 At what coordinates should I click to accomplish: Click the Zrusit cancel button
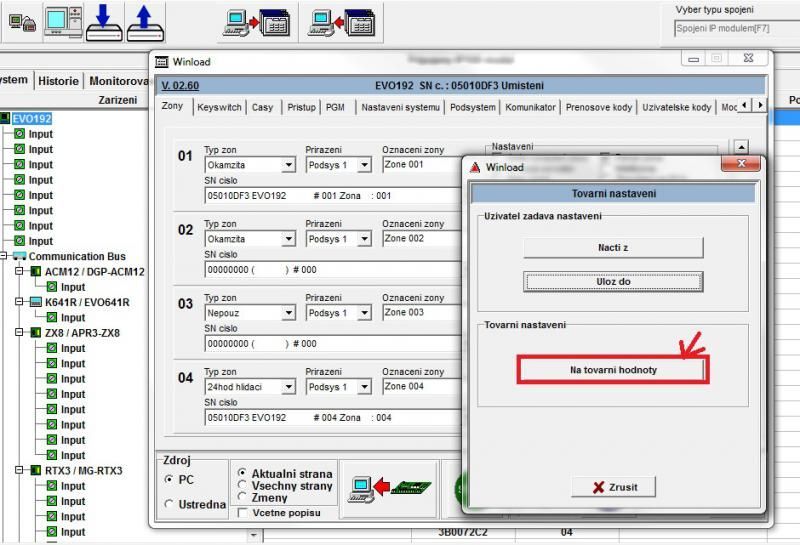click(x=613, y=487)
